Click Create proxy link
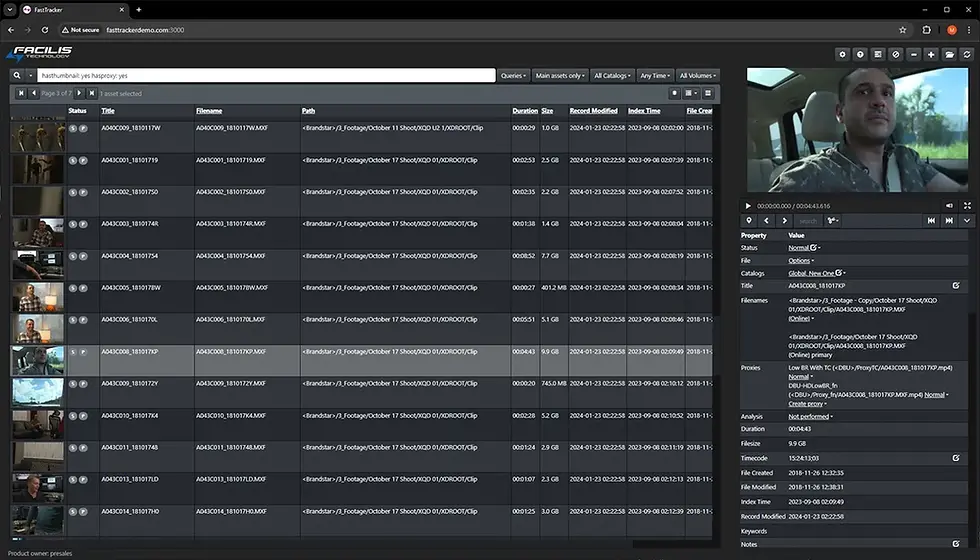This screenshot has width=980, height=560. [807, 404]
